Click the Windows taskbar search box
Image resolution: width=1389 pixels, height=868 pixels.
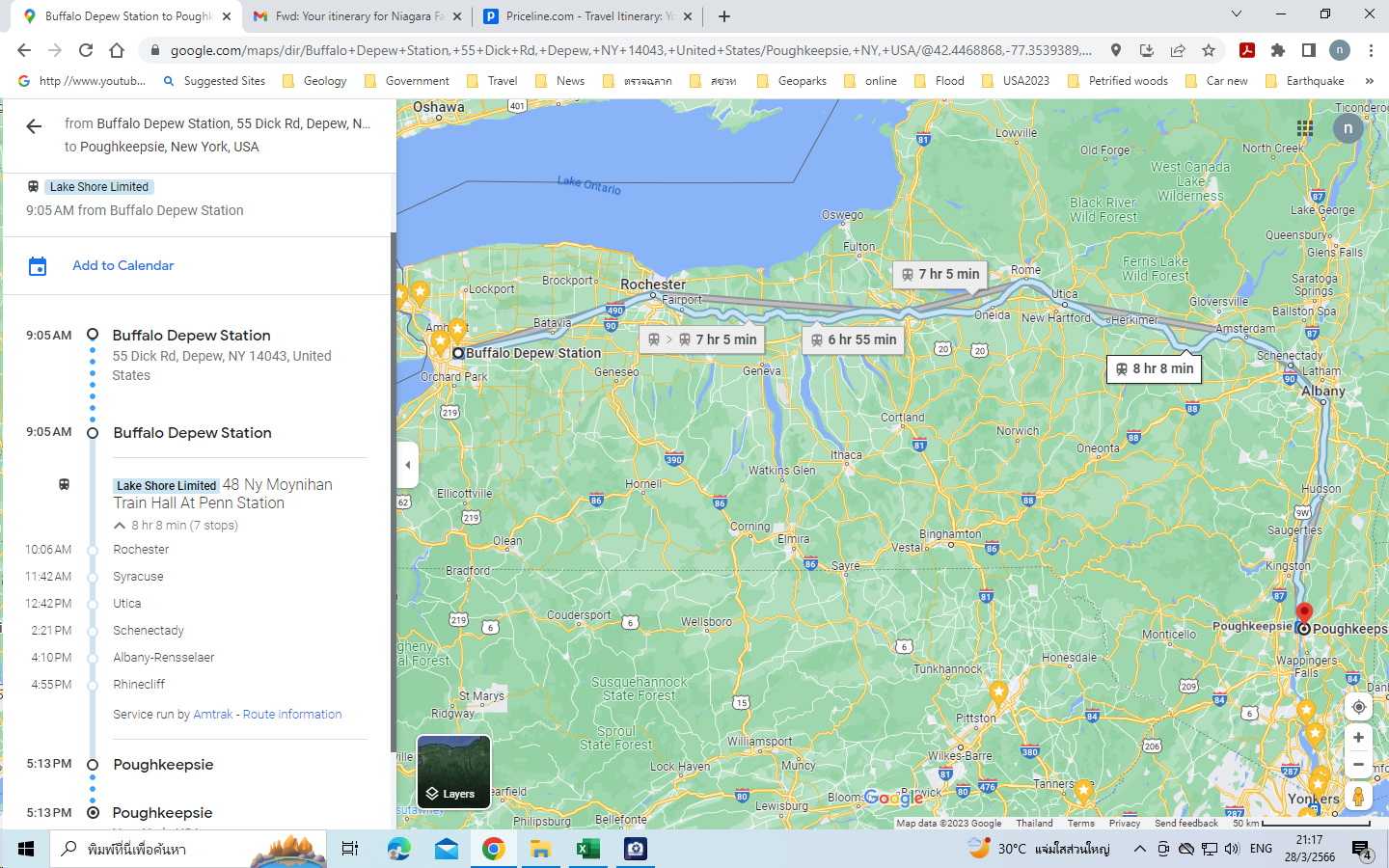(x=188, y=849)
